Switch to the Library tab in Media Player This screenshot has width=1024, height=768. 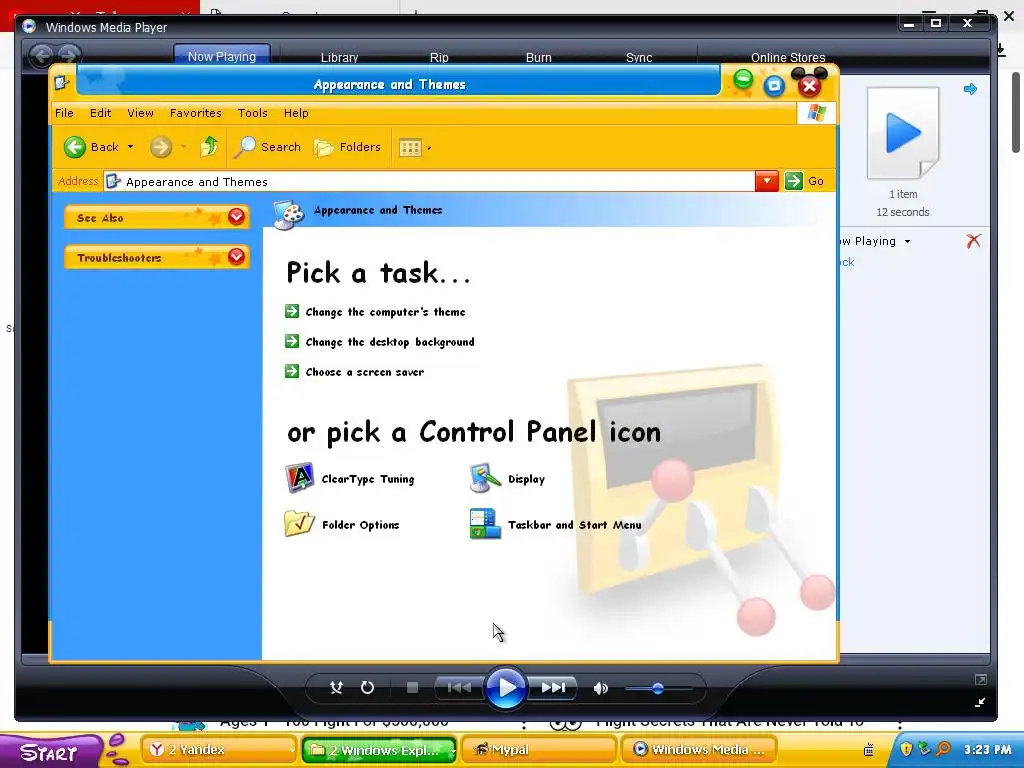coord(340,57)
